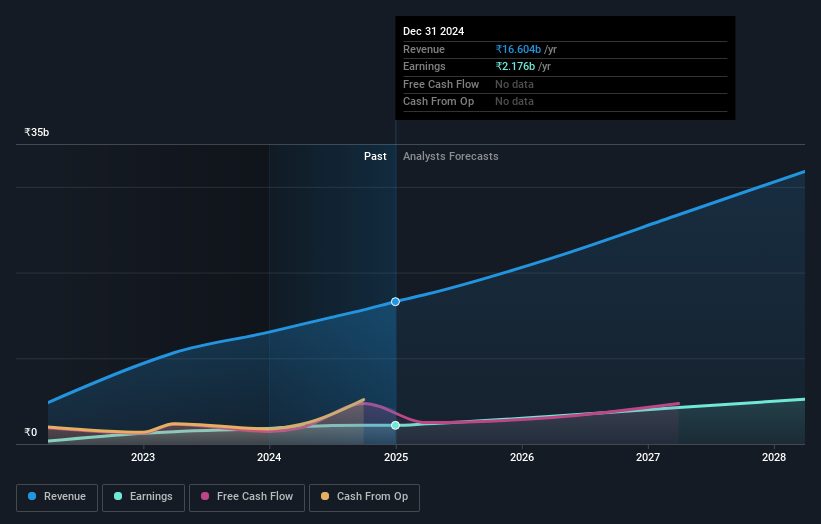Click the Cash From Op row label in tooltip
Screen dimensions: 821x524
[x=438, y=102]
